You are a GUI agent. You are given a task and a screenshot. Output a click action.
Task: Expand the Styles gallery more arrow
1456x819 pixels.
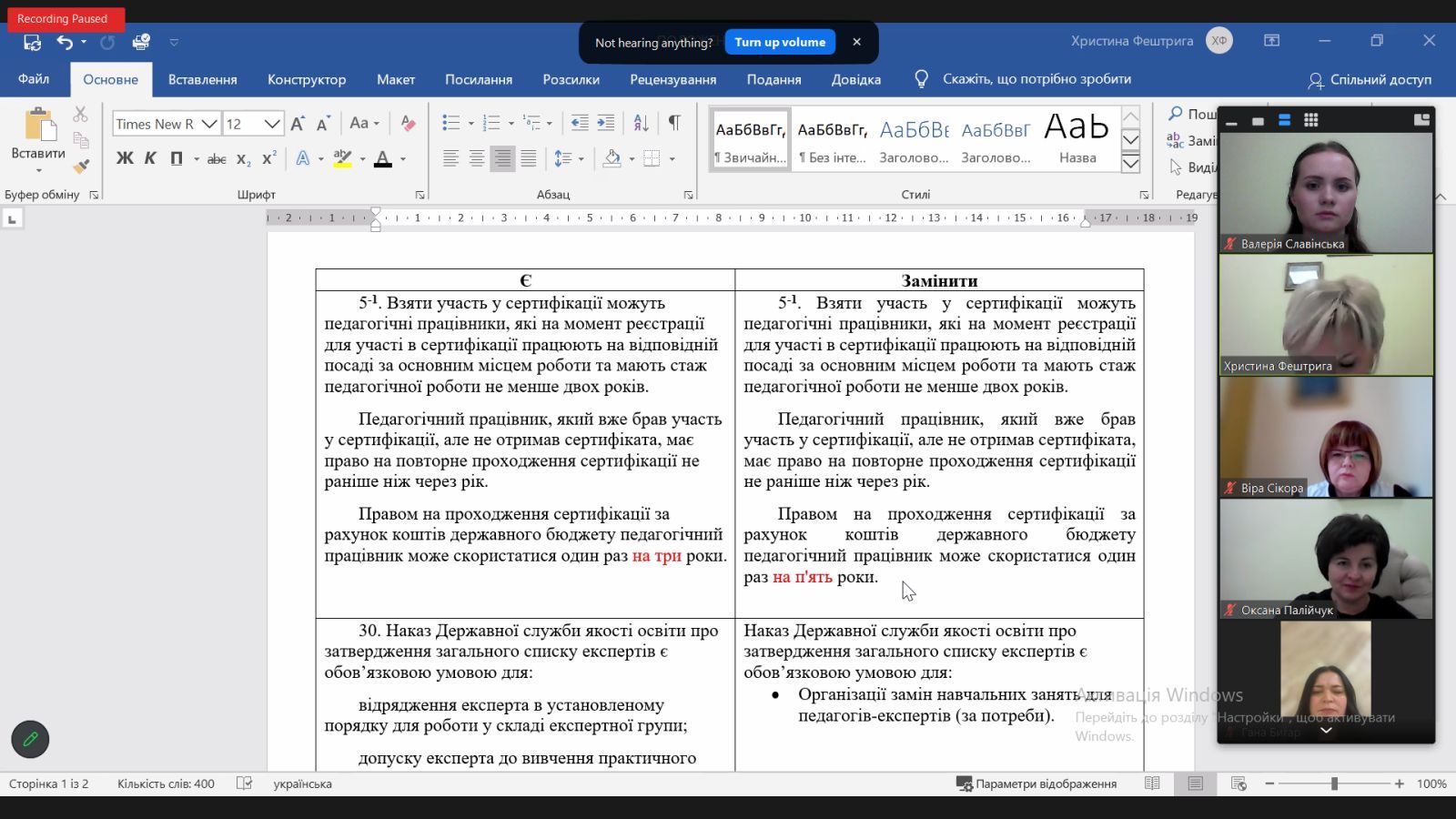coord(1130,164)
